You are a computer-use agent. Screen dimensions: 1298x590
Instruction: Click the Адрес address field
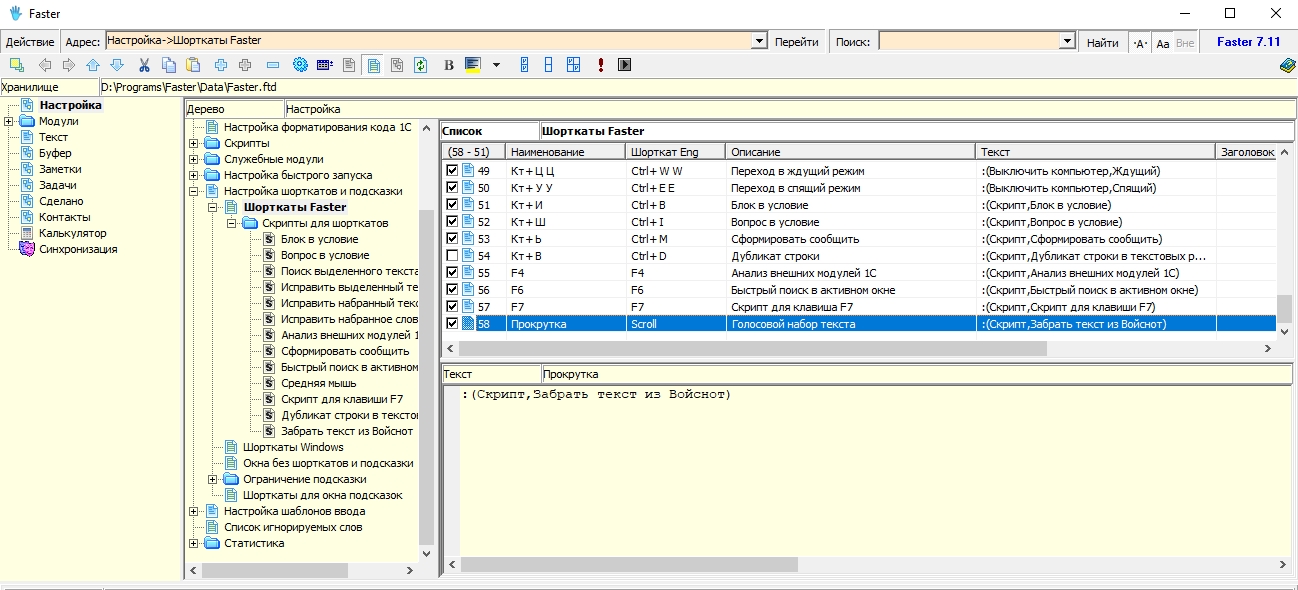coord(428,41)
